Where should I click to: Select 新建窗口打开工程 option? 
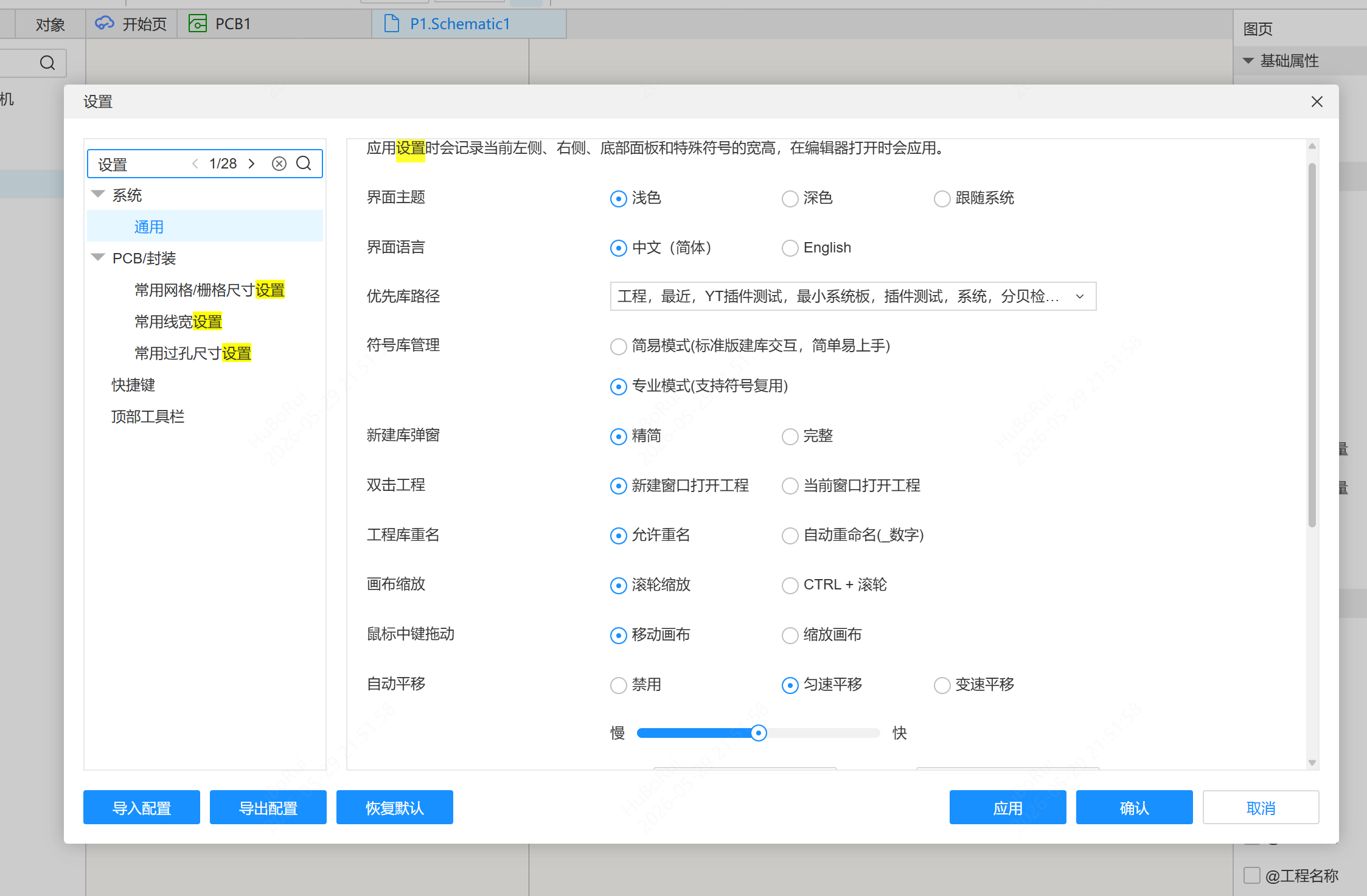618,486
